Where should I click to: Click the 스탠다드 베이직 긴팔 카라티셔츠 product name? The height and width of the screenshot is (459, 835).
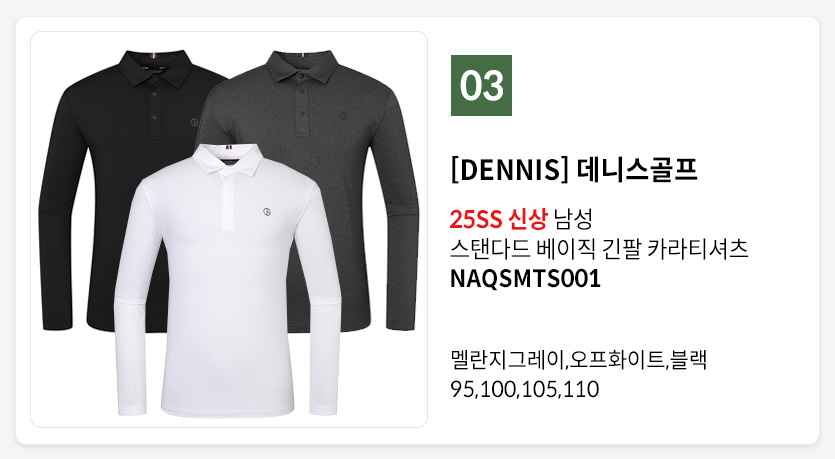click(599, 249)
